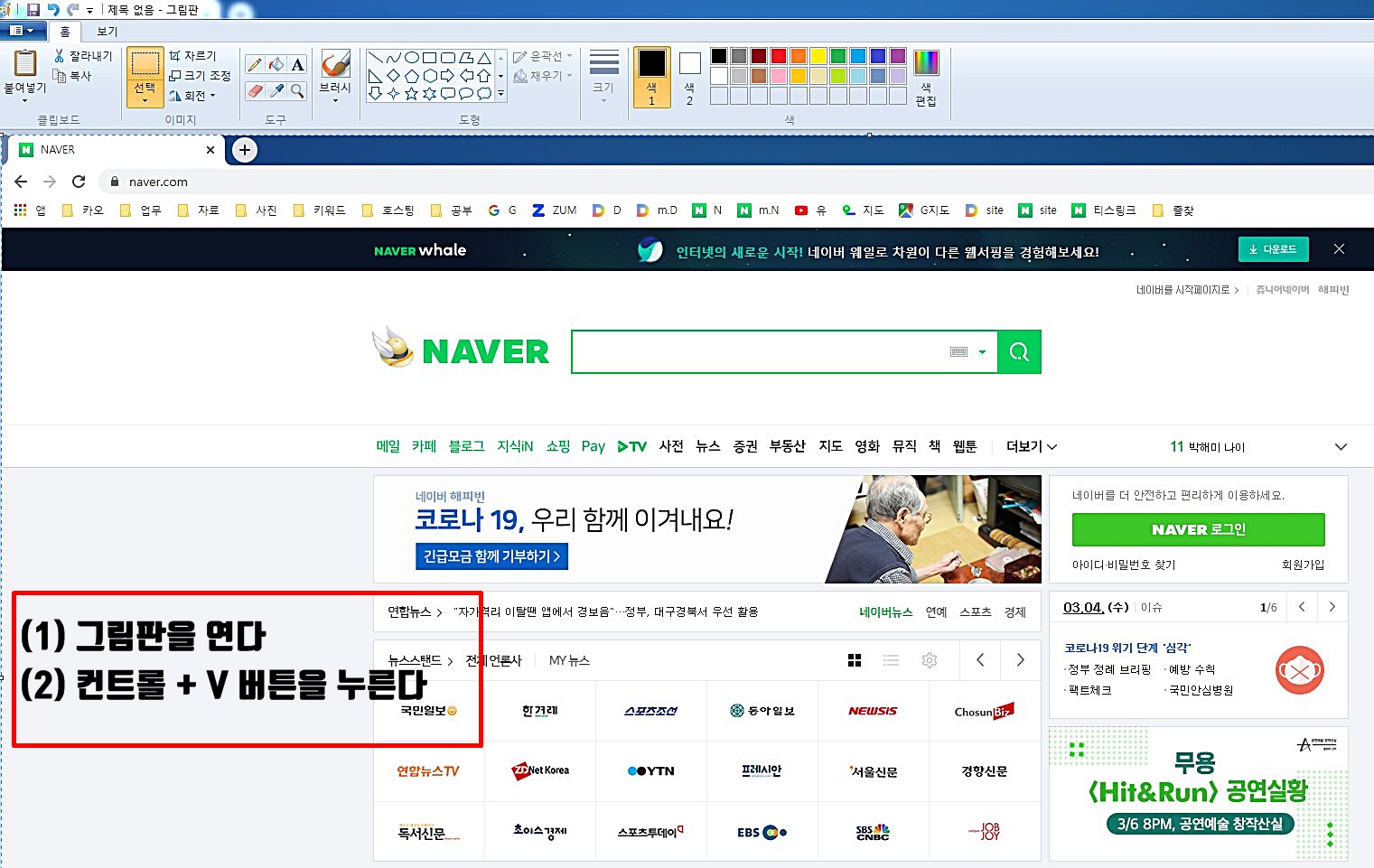The width and height of the screenshot is (1374, 868).
Task: Click Cut (잘라내기) in clipboard group
Action: click(83, 56)
